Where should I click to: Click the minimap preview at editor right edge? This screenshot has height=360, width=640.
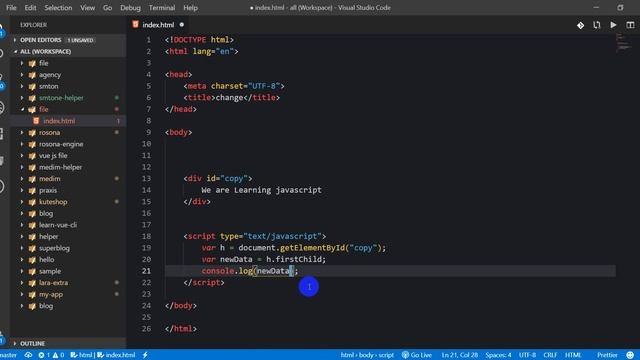point(623,42)
